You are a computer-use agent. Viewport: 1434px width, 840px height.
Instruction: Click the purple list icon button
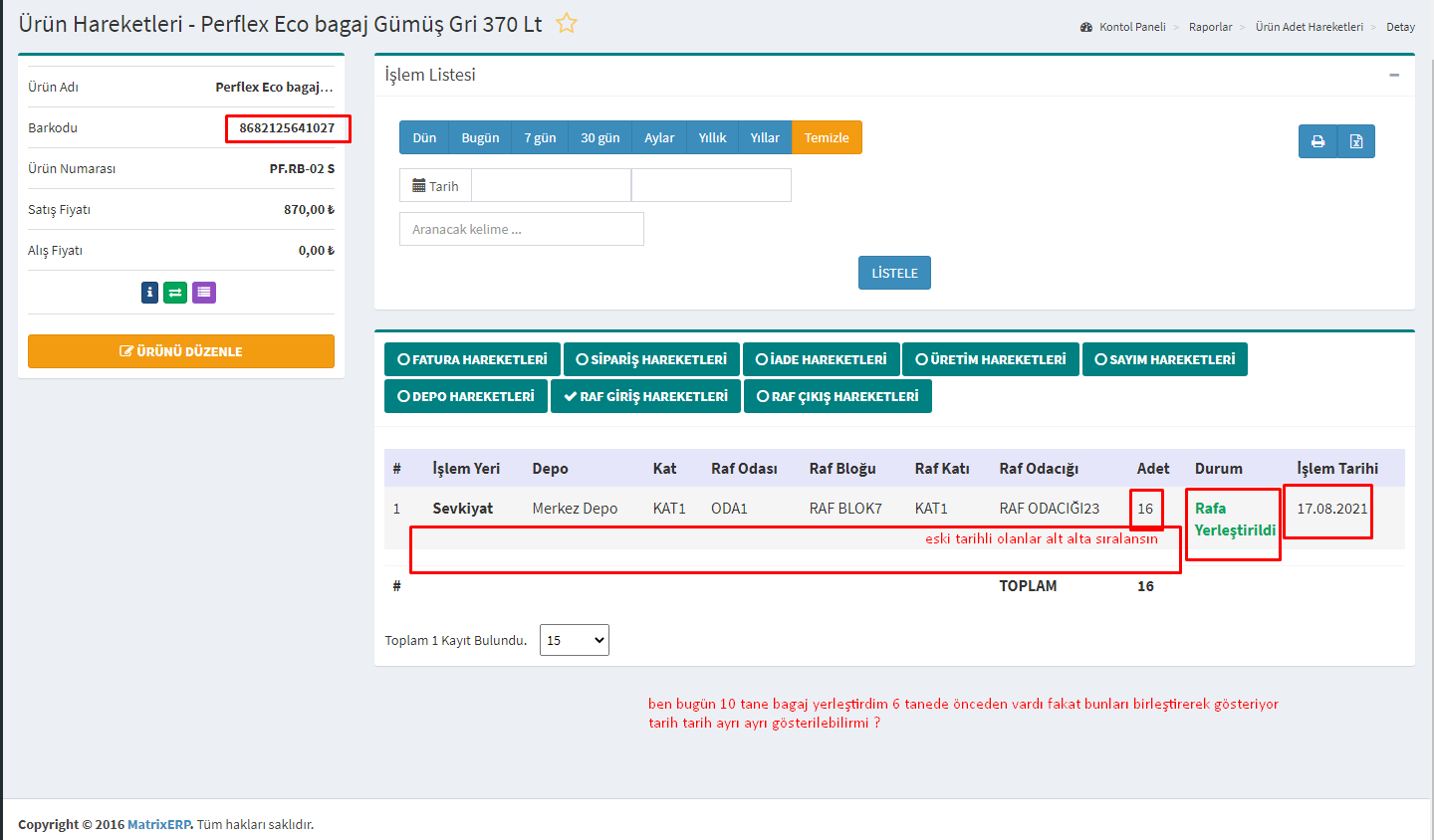click(204, 293)
